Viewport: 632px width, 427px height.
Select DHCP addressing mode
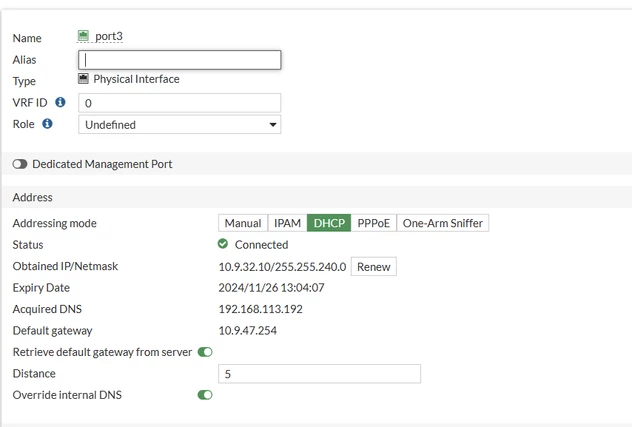[x=329, y=223]
